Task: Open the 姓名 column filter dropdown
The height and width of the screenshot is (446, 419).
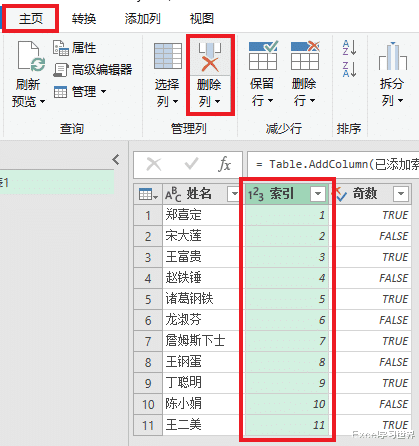Action: click(x=234, y=194)
